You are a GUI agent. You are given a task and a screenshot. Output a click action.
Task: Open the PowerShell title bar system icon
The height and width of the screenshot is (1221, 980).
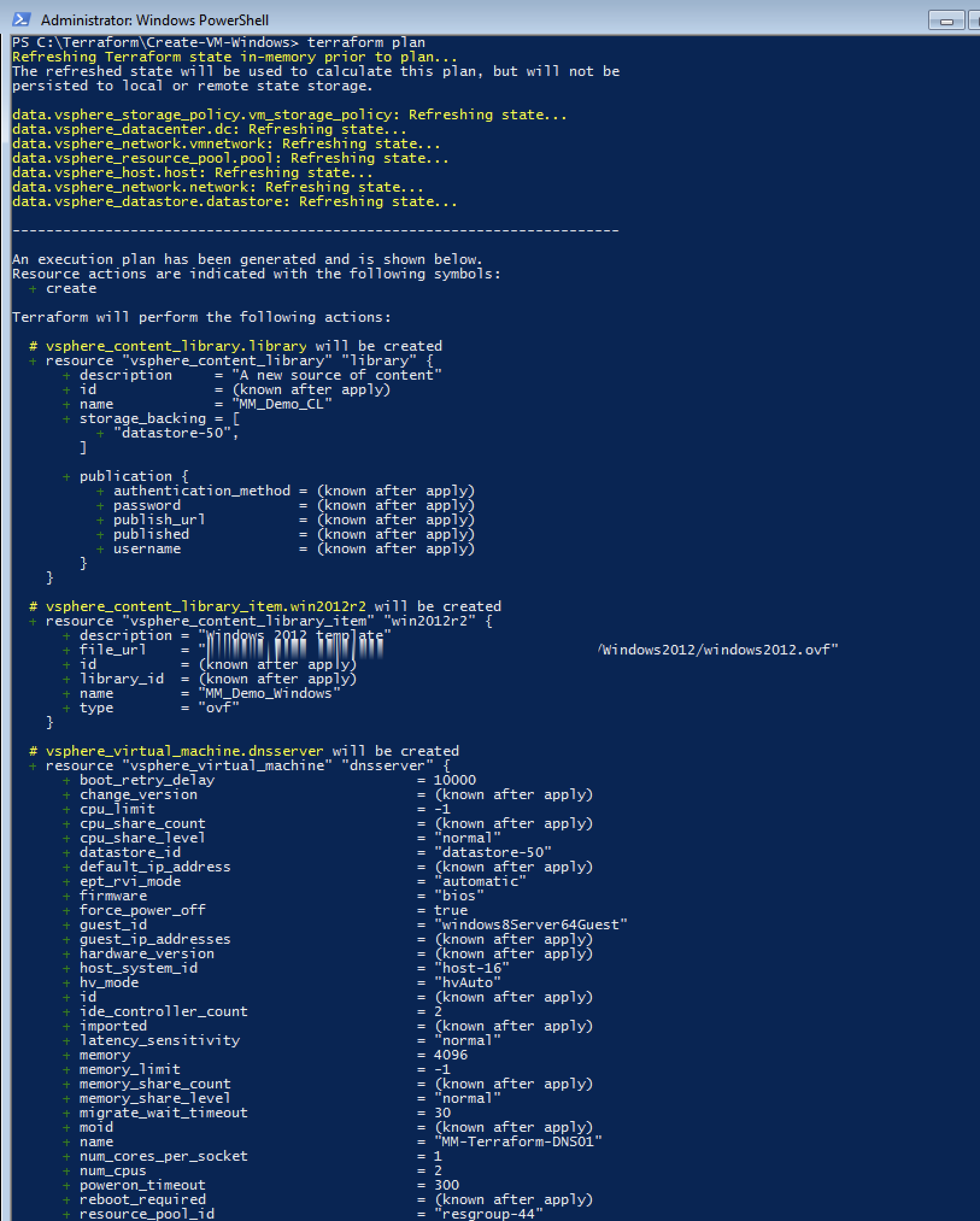pos(21,20)
